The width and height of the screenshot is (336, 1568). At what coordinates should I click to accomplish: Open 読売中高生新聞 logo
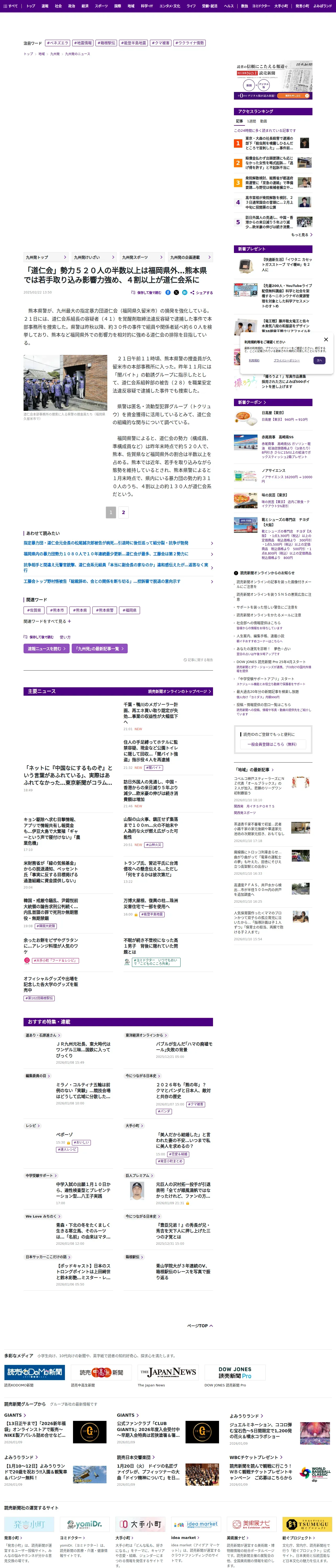(x=101, y=1372)
